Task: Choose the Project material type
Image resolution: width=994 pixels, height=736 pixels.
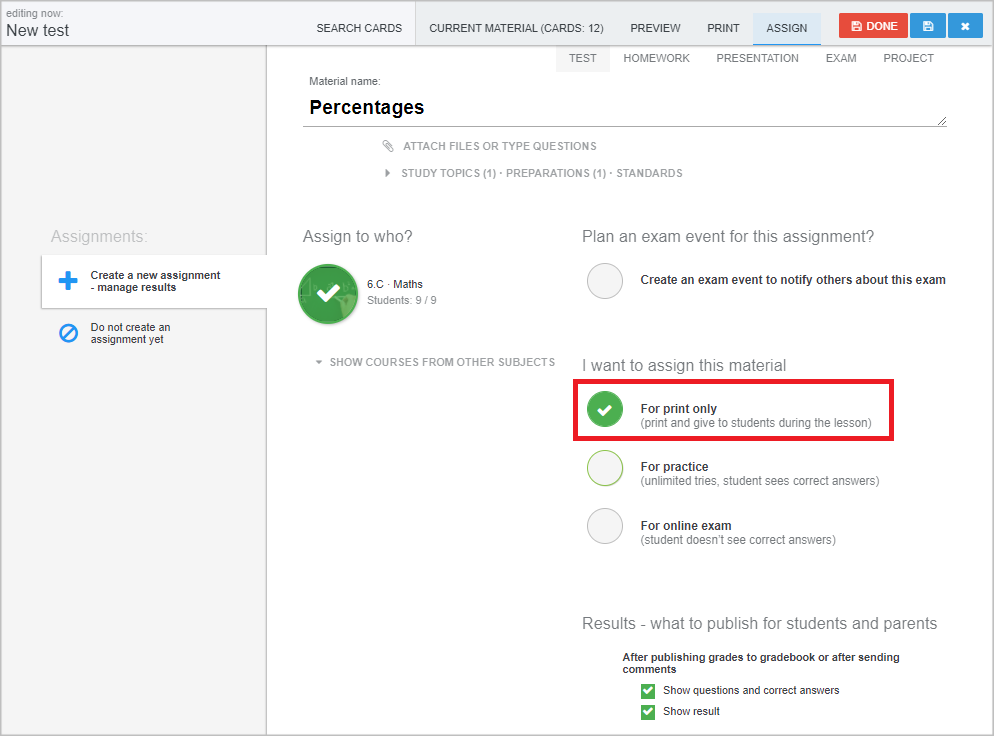Action: coord(908,58)
